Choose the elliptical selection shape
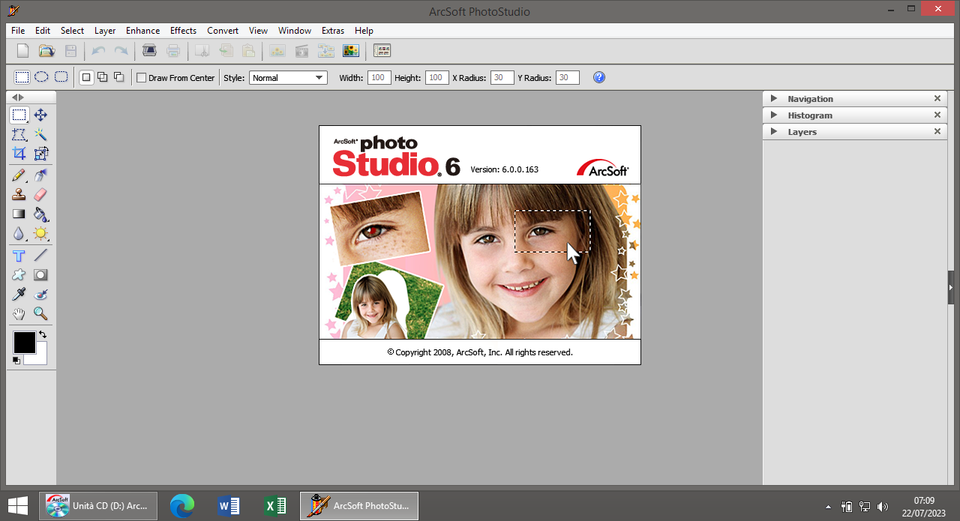960x521 pixels. (42, 77)
